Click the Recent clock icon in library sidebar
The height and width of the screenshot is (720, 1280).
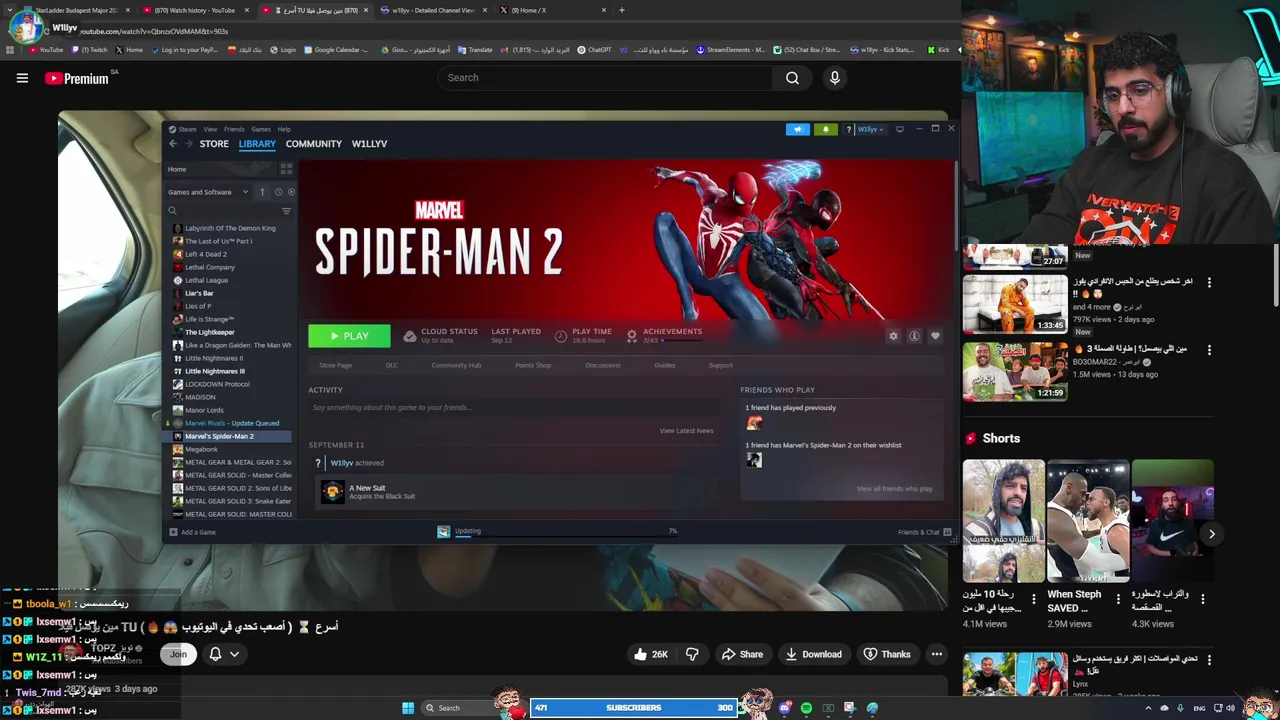tap(278, 192)
